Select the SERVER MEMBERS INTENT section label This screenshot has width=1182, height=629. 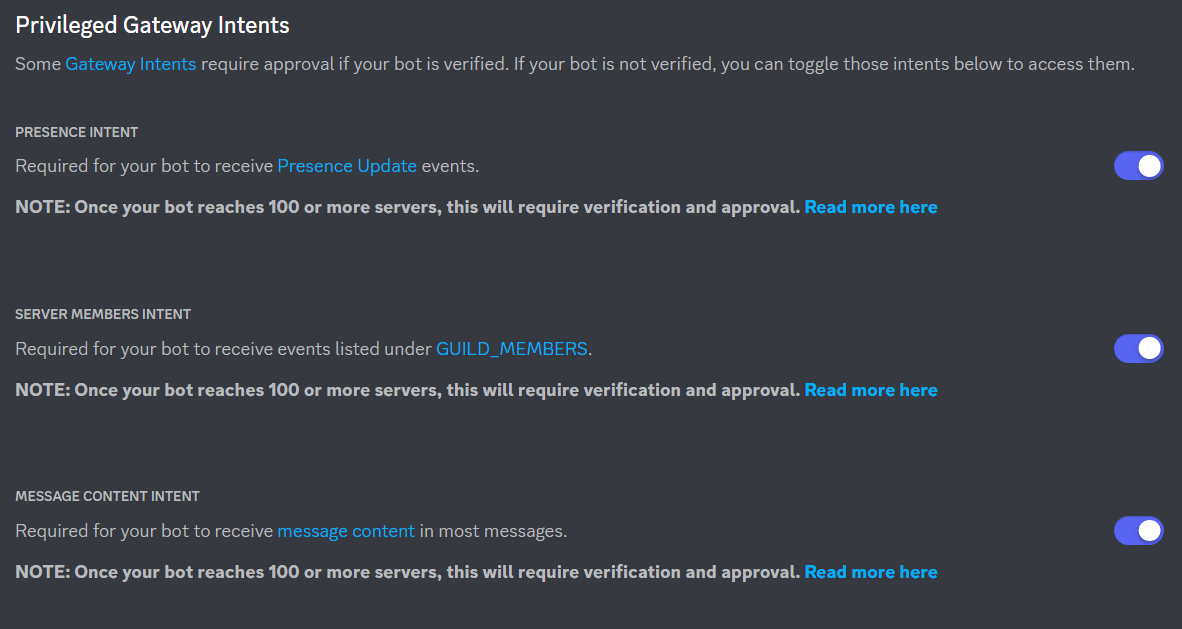point(103,314)
